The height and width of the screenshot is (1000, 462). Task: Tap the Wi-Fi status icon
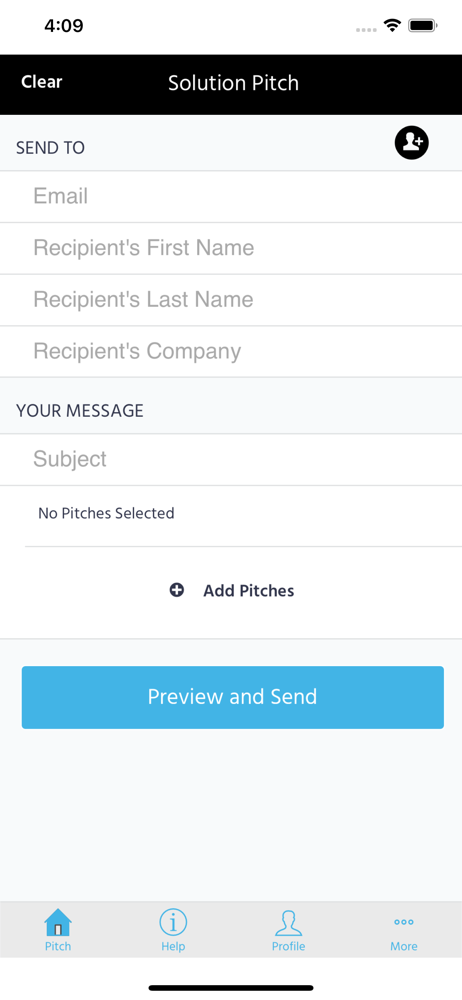tap(392, 26)
